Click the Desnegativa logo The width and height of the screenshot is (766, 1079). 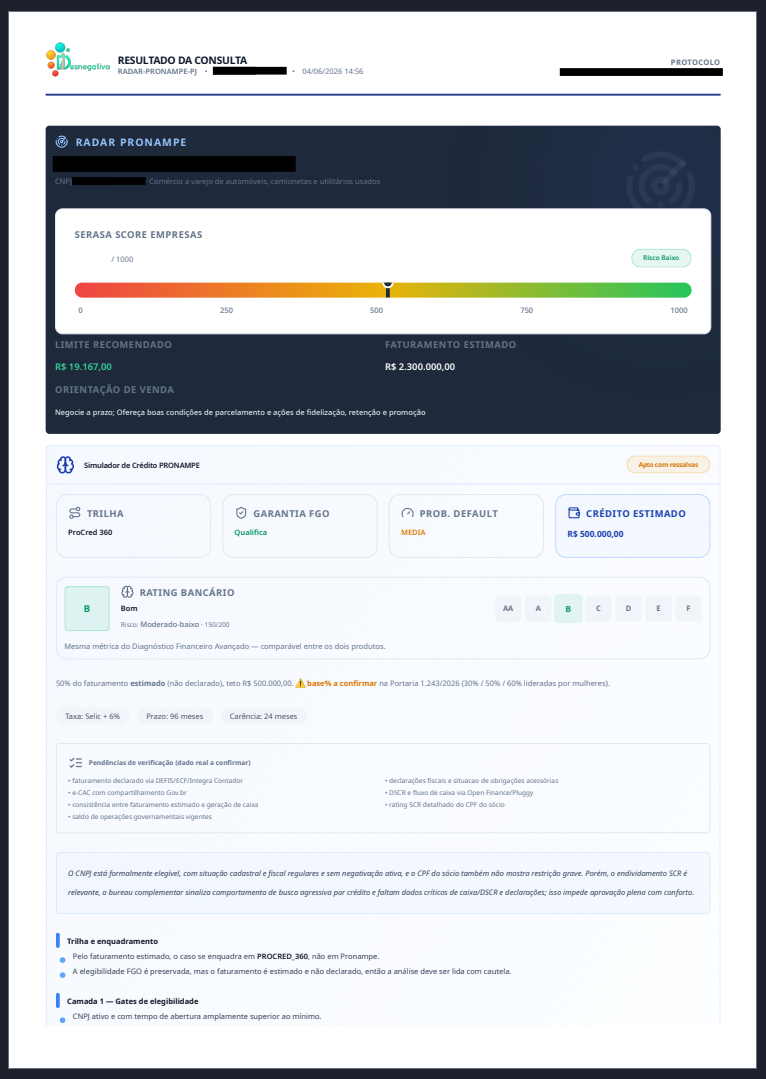click(x=78, y=59)
